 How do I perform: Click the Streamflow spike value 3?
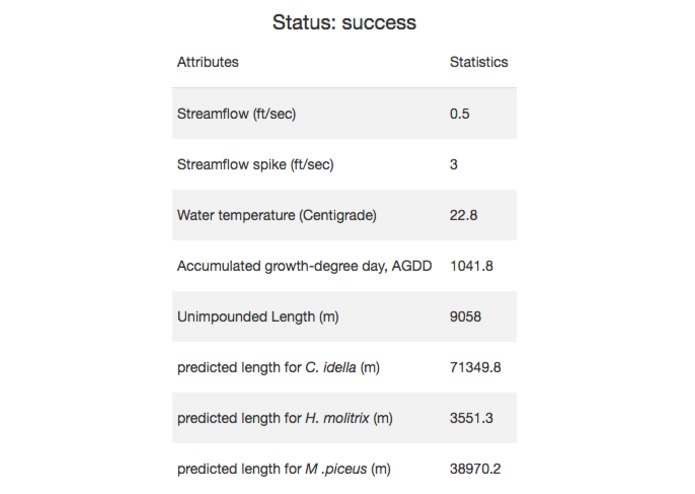pyautogui.click(x=454, y=165)
